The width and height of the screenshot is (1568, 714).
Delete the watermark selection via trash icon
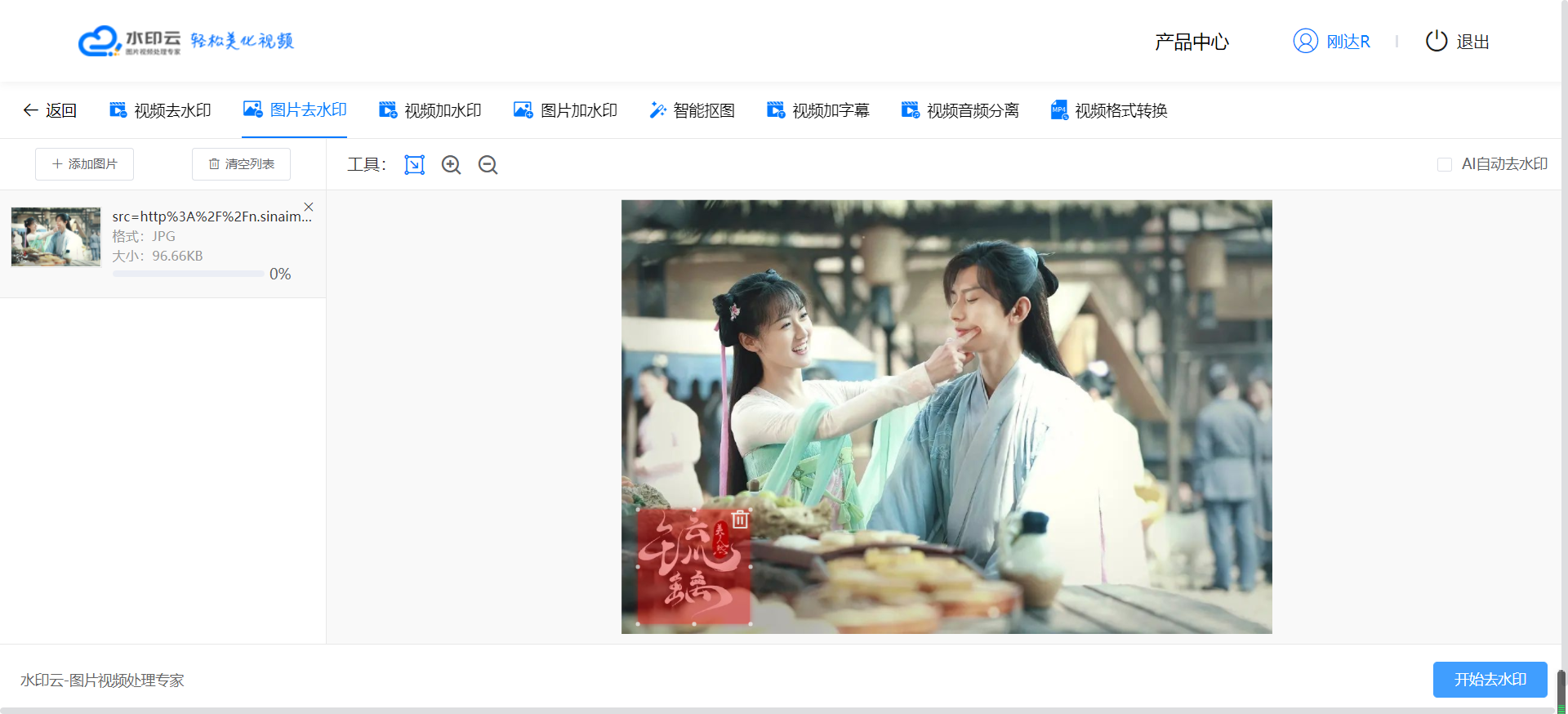[x=740, y=520]
